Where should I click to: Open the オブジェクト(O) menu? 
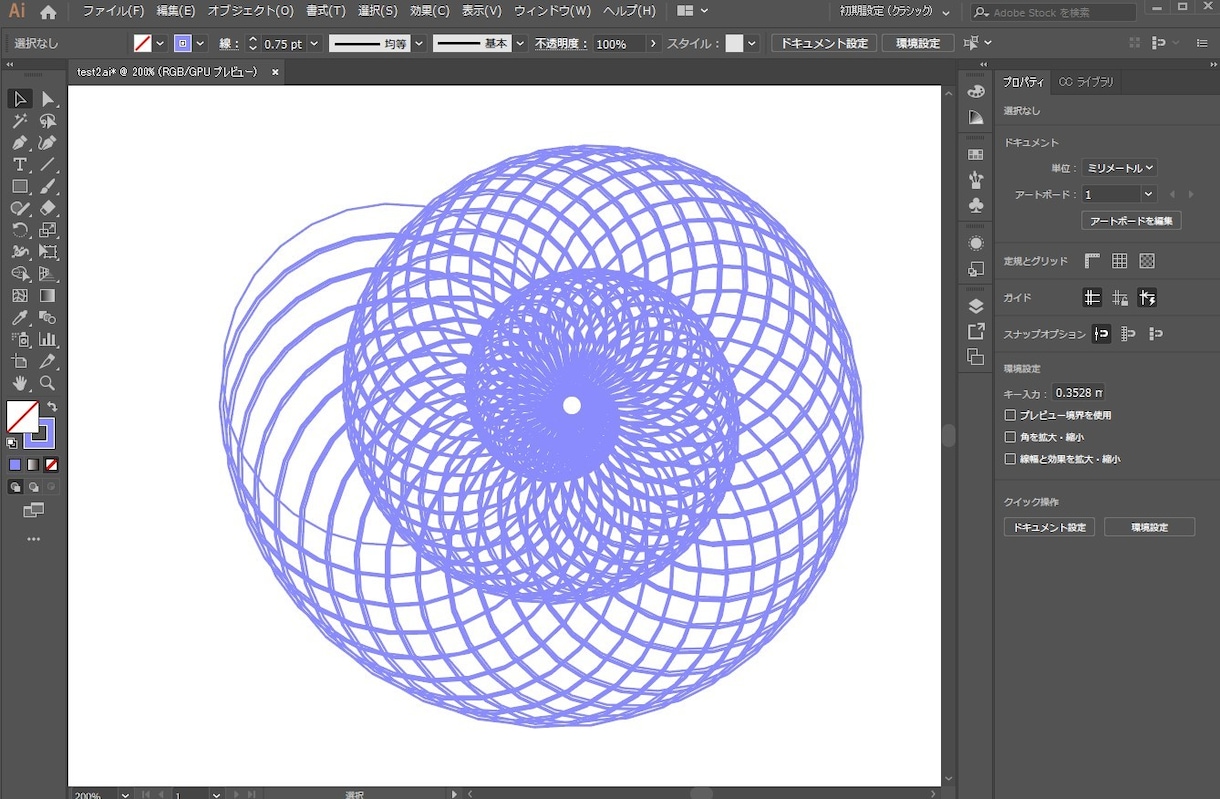click(251, 11)
